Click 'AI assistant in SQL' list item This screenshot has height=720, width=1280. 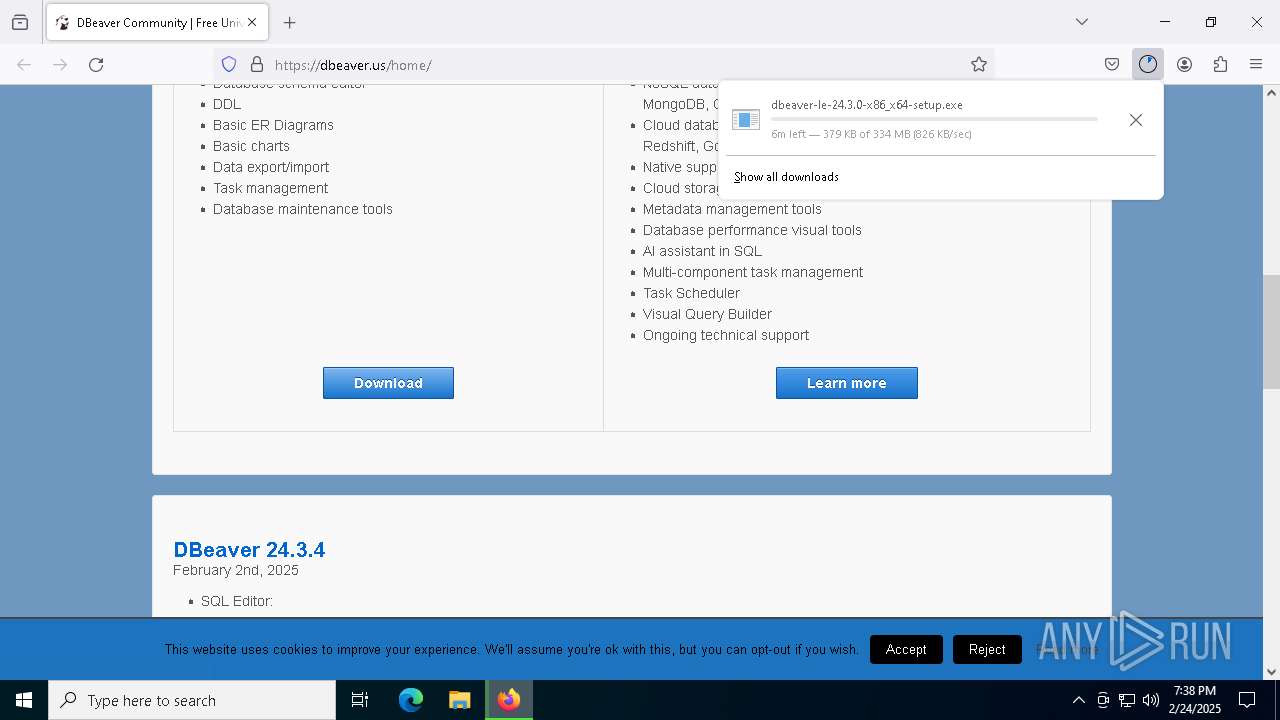click(x=702, y=251)
